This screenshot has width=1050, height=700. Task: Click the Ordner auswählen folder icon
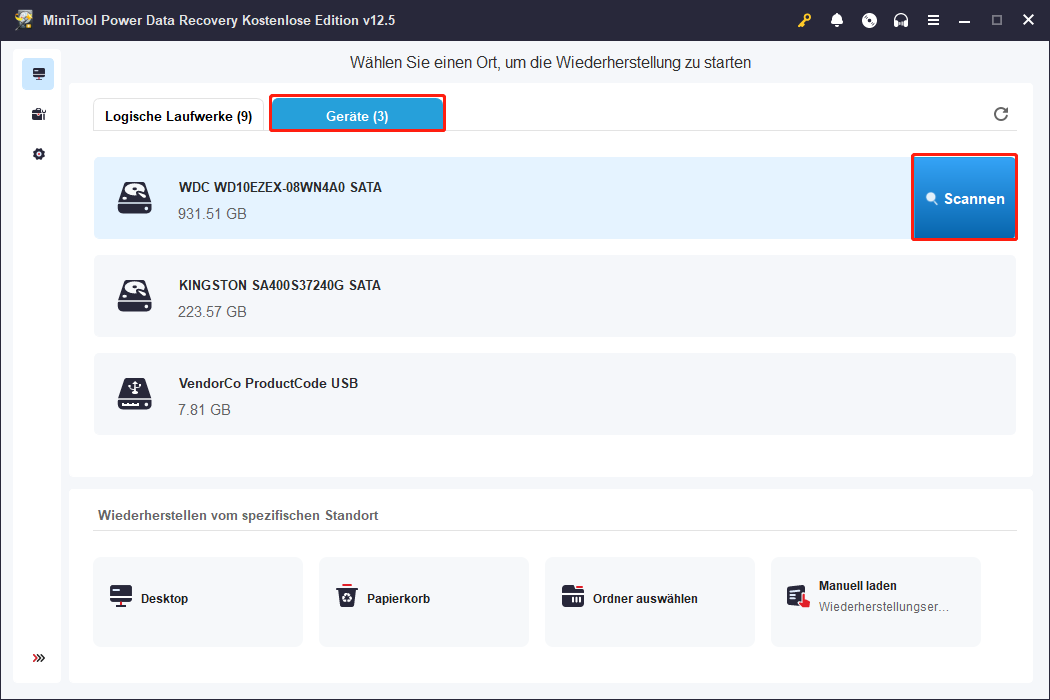coord(573,596)
